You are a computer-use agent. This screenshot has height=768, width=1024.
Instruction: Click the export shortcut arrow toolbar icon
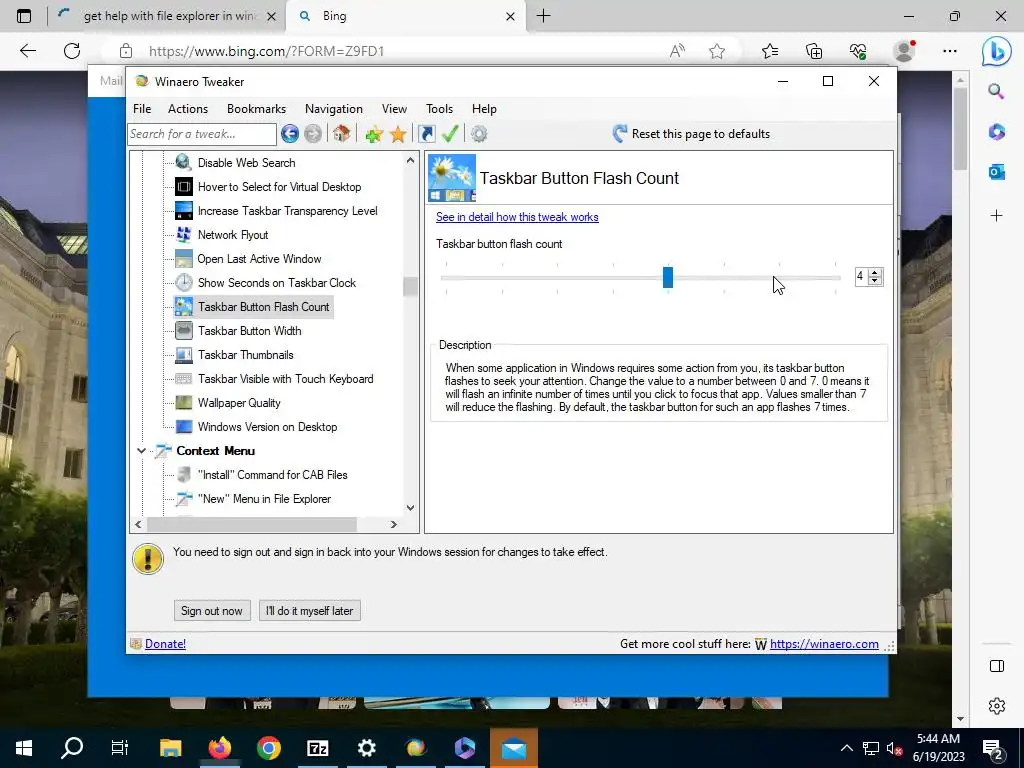(x=426, y=135)
